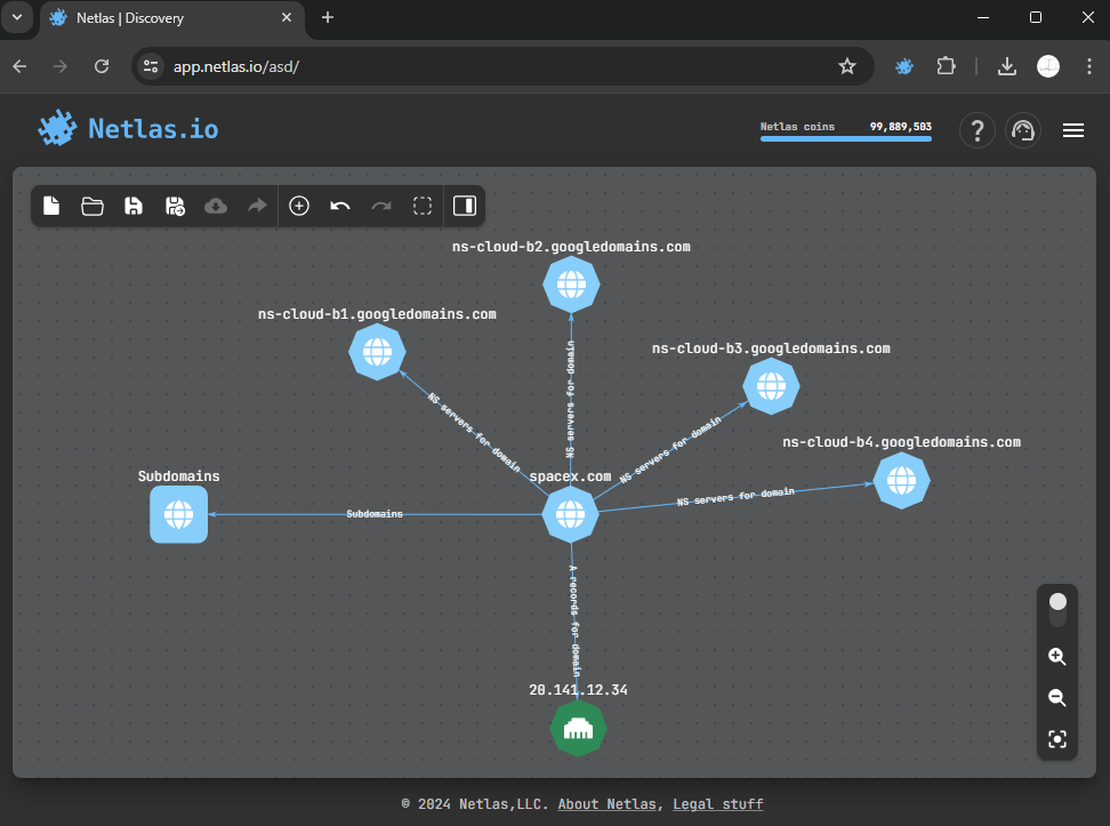Click the zoom slider knob
This screenshot has width=1110, height=826.
[x=1057, y=602]
